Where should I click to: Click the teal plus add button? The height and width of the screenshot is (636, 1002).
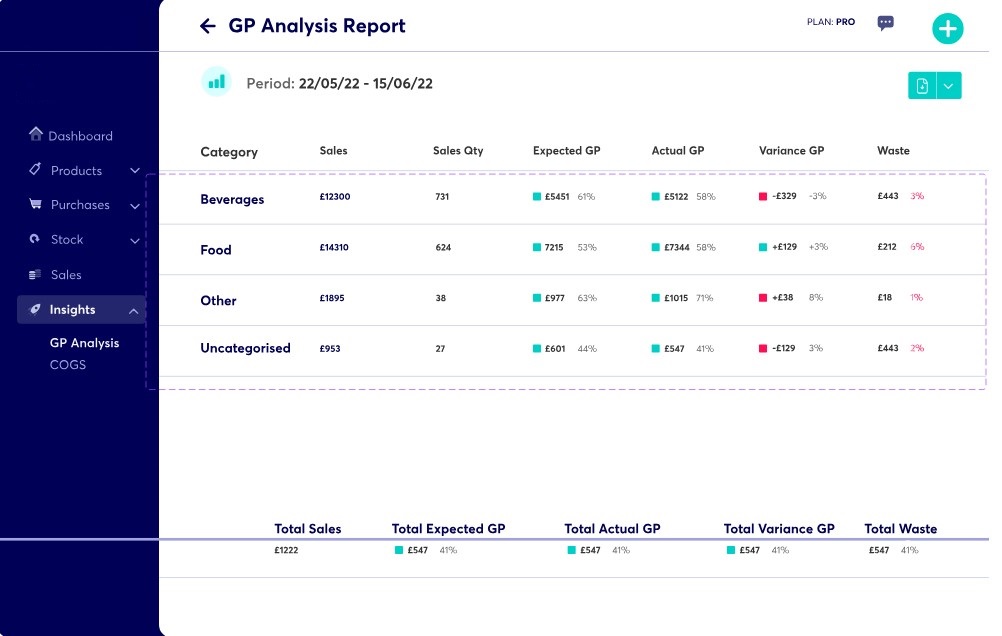(947, 29)
